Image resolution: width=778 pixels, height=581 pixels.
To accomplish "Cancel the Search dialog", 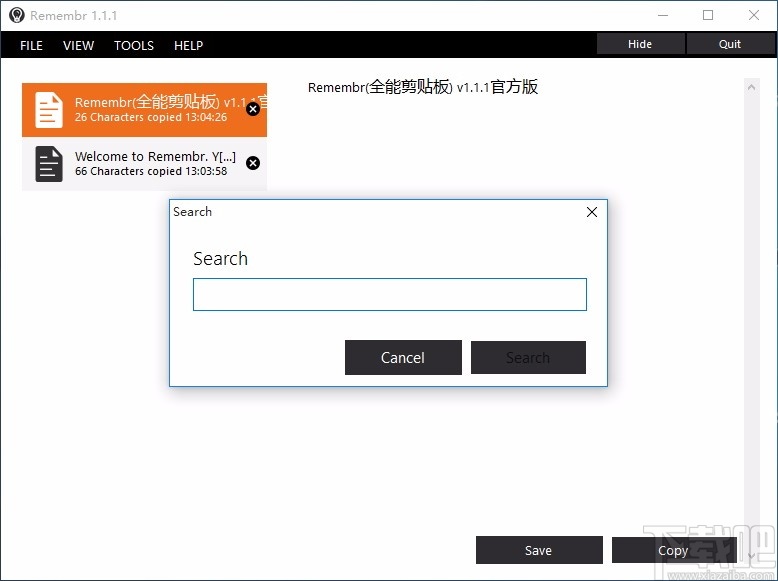I will point(403,358).
